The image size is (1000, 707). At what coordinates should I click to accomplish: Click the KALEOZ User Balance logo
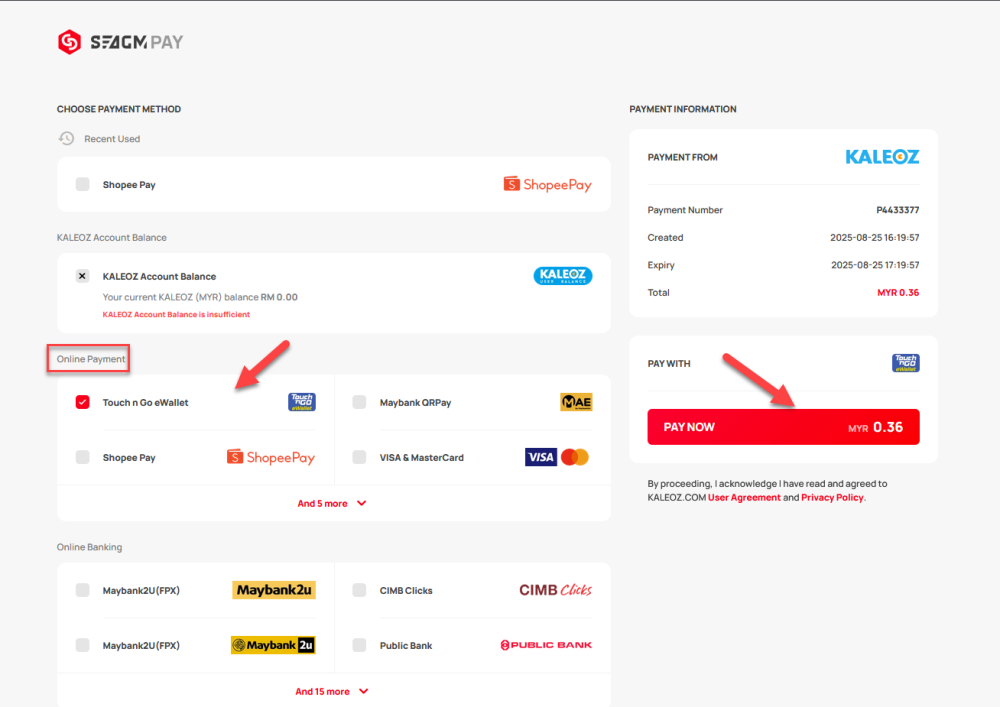pos(562,276)
